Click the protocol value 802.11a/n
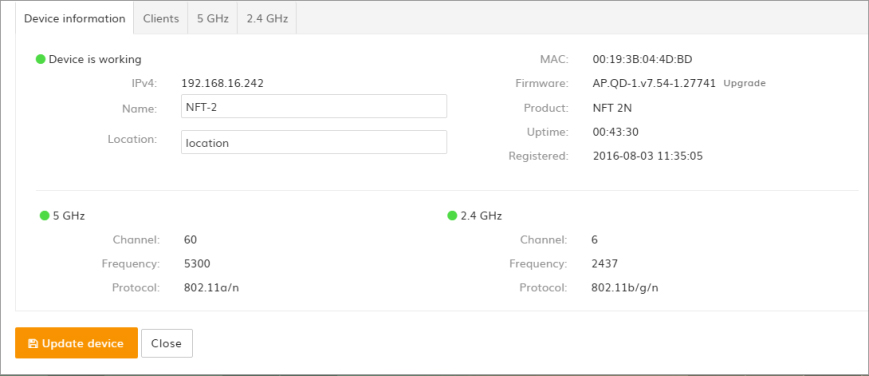Viewport: 869px width, 376px height. 212,288
